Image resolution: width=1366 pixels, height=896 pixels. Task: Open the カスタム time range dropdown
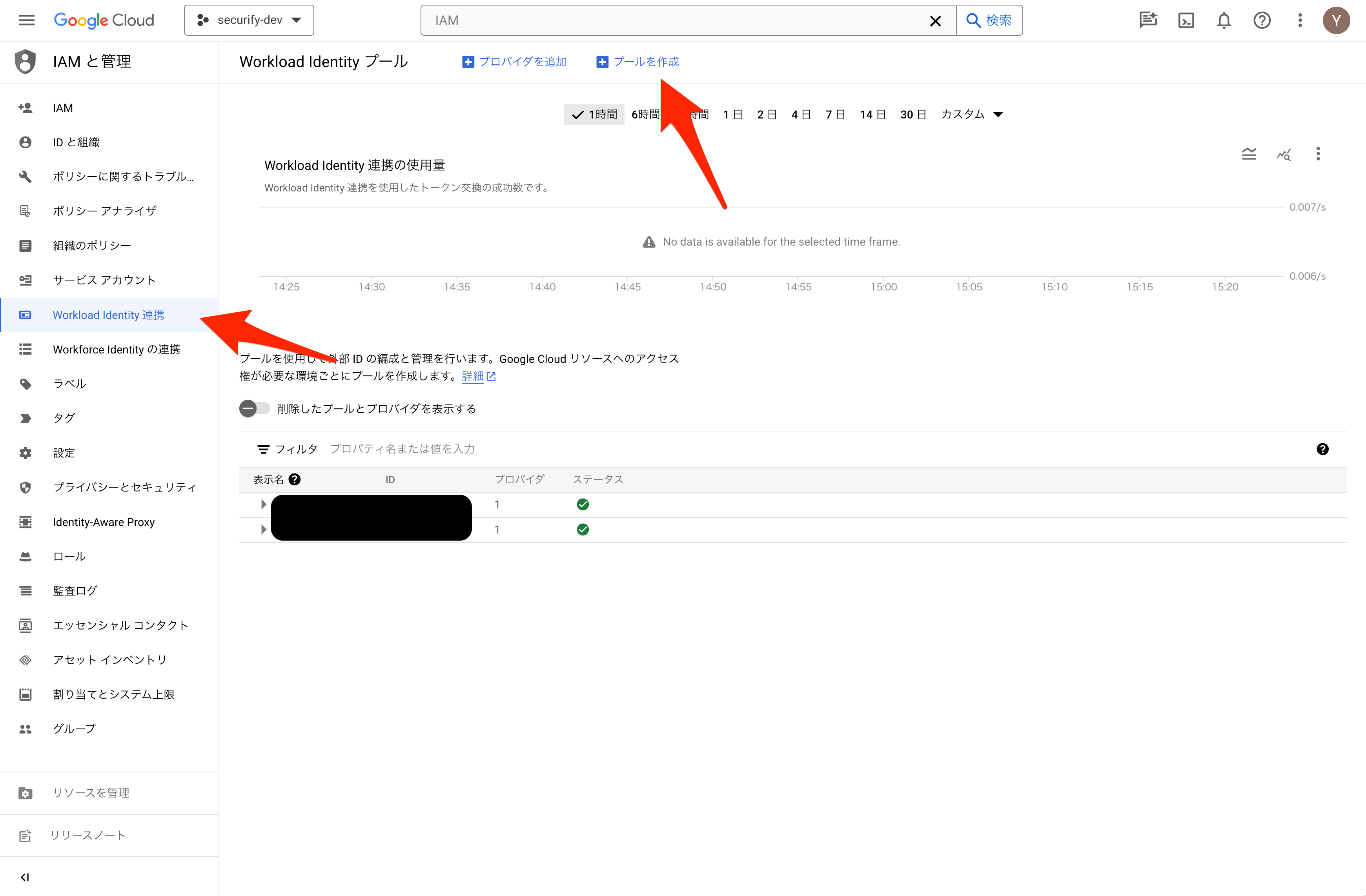pyautogui.click(x=972, y=115)
